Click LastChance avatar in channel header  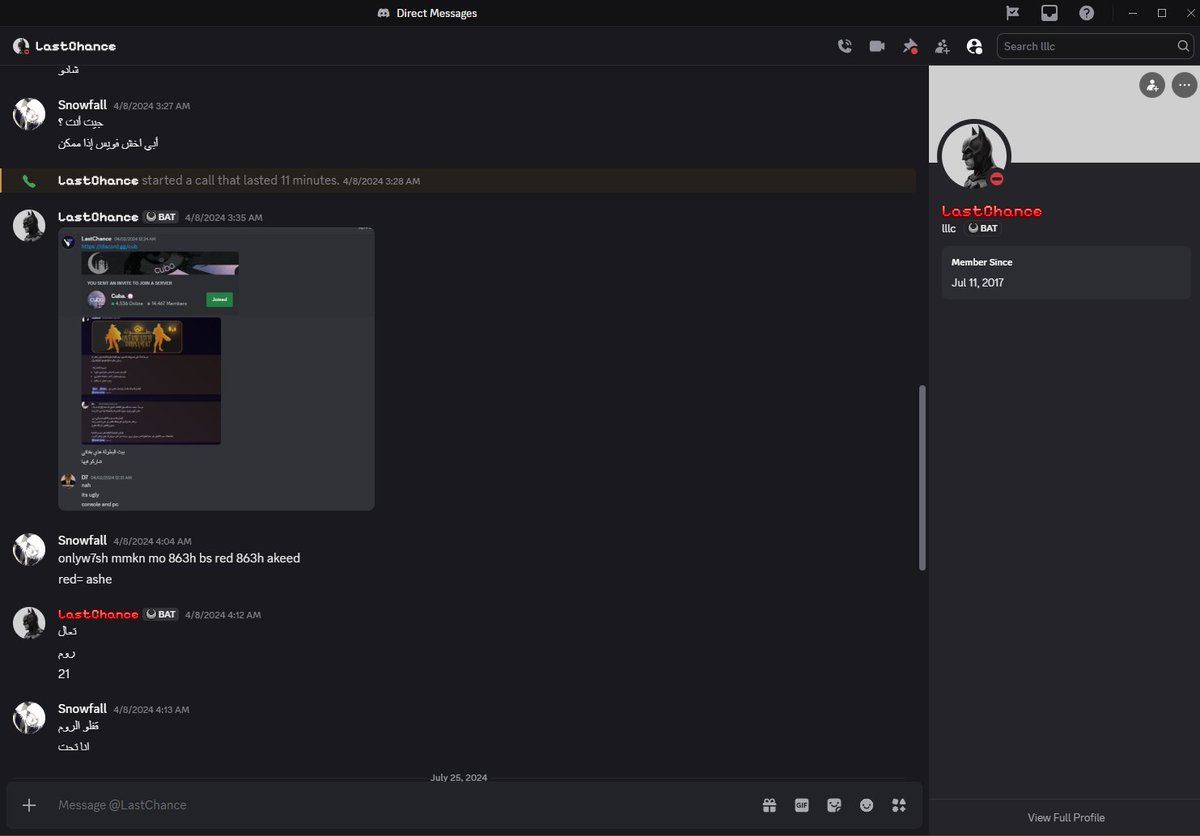[21, 46]
